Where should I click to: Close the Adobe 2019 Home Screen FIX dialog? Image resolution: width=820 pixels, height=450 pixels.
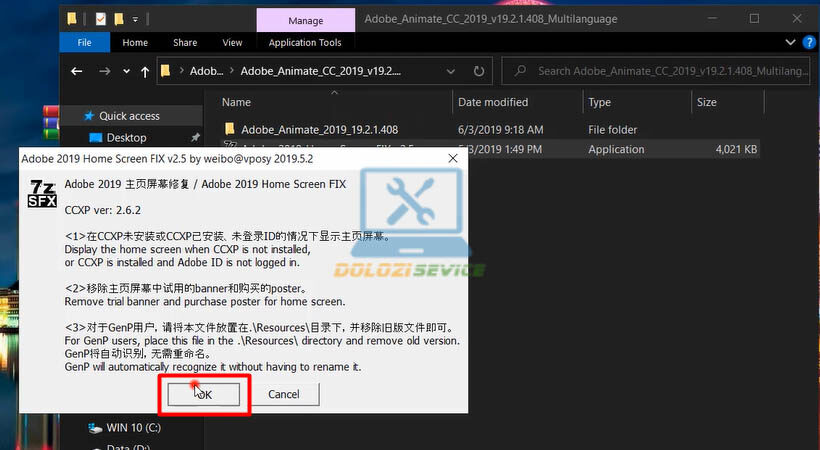[453, 158]
